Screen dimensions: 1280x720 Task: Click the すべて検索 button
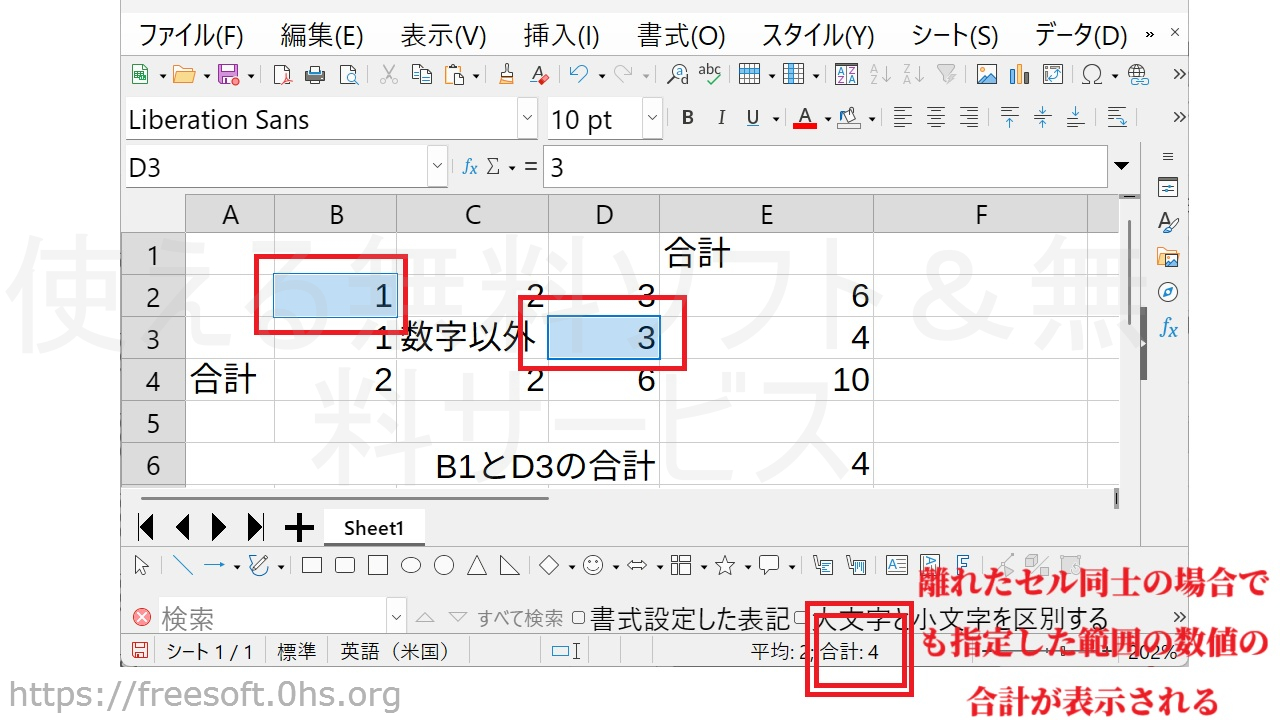(x=519, y=619)
